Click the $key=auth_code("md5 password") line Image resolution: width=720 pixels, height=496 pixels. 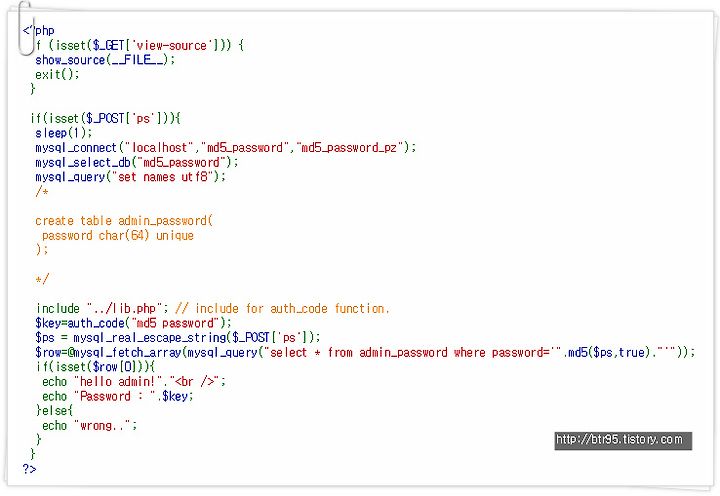click(x=133, y=323)
